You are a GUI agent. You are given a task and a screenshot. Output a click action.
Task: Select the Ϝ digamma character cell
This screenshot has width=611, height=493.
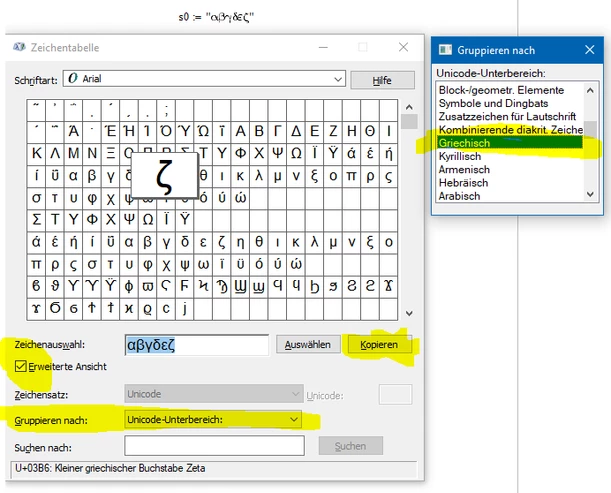click(x=185, y=286)
